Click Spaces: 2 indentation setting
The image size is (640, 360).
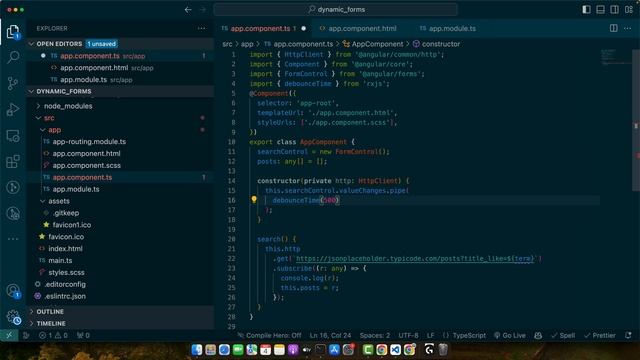tap(375, 336)
